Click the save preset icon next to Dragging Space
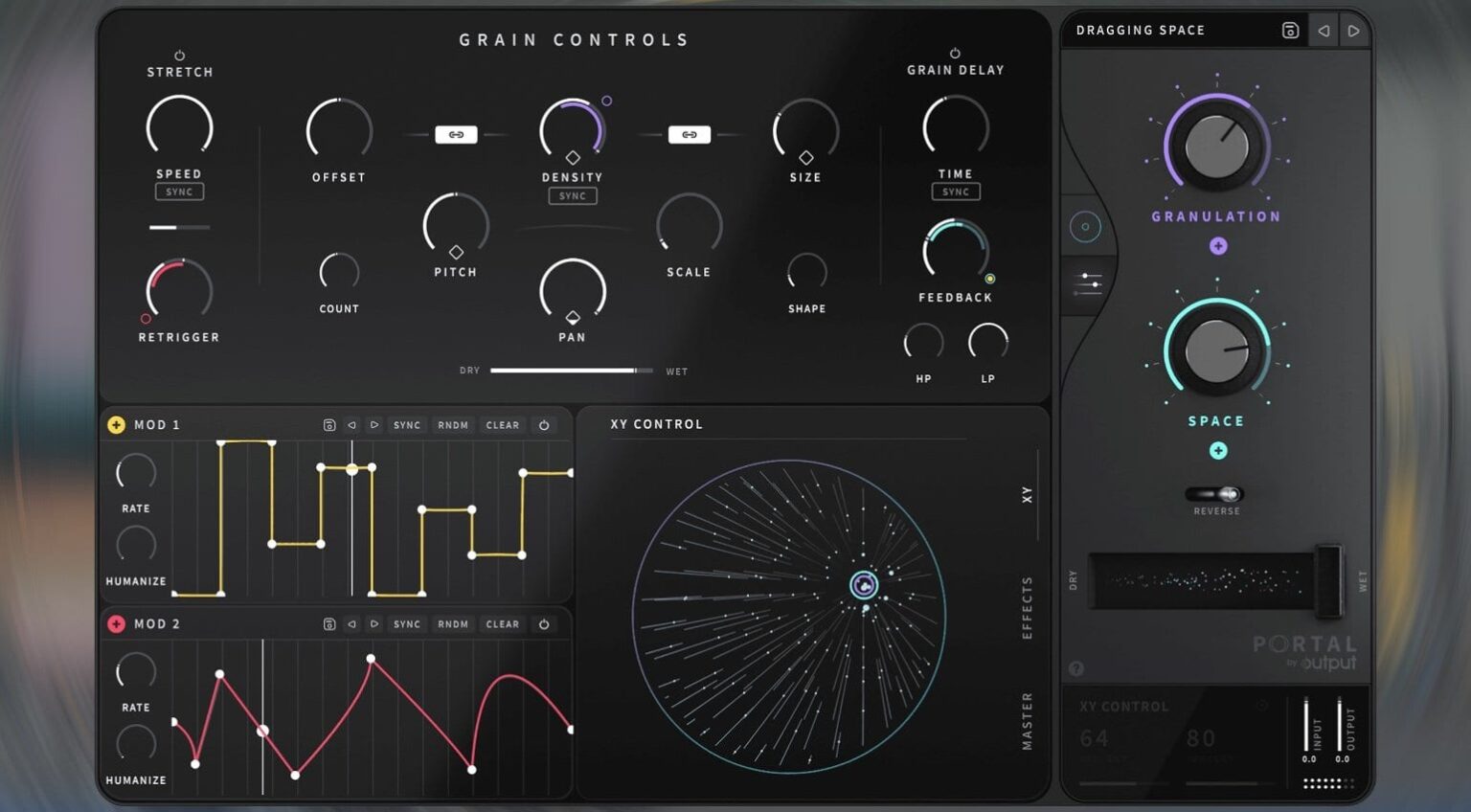 click(x=1289, y=30)
